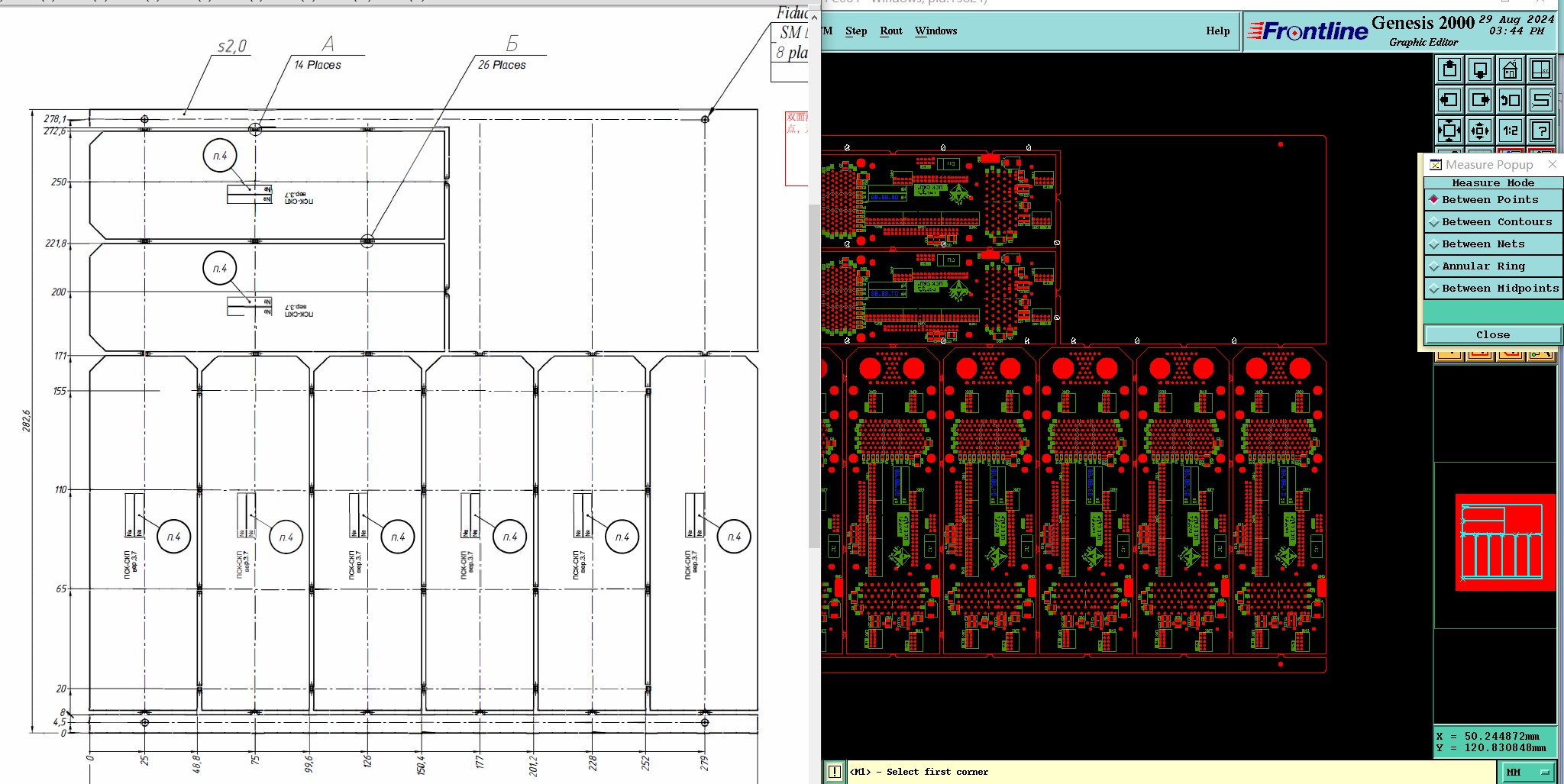This screenshot has height=784, width=1564.
Task: Click the Measure Mode header
Action: [1493, 183]
